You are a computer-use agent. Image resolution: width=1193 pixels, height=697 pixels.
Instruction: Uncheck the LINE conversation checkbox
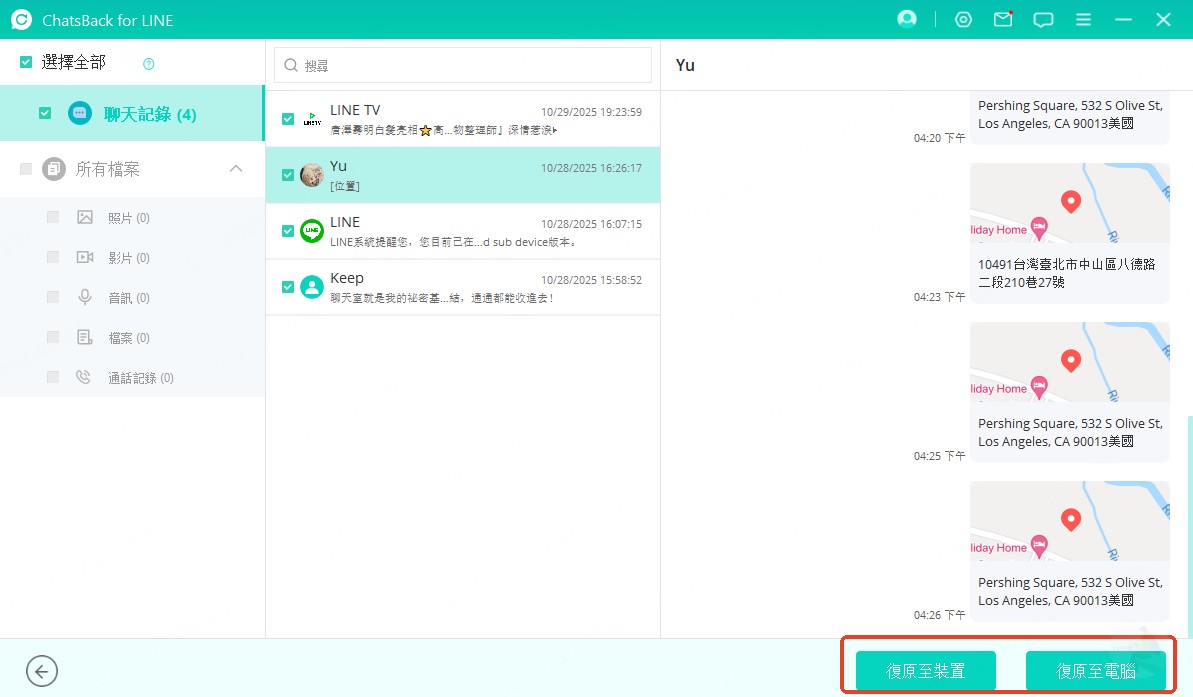pos(288,231)
